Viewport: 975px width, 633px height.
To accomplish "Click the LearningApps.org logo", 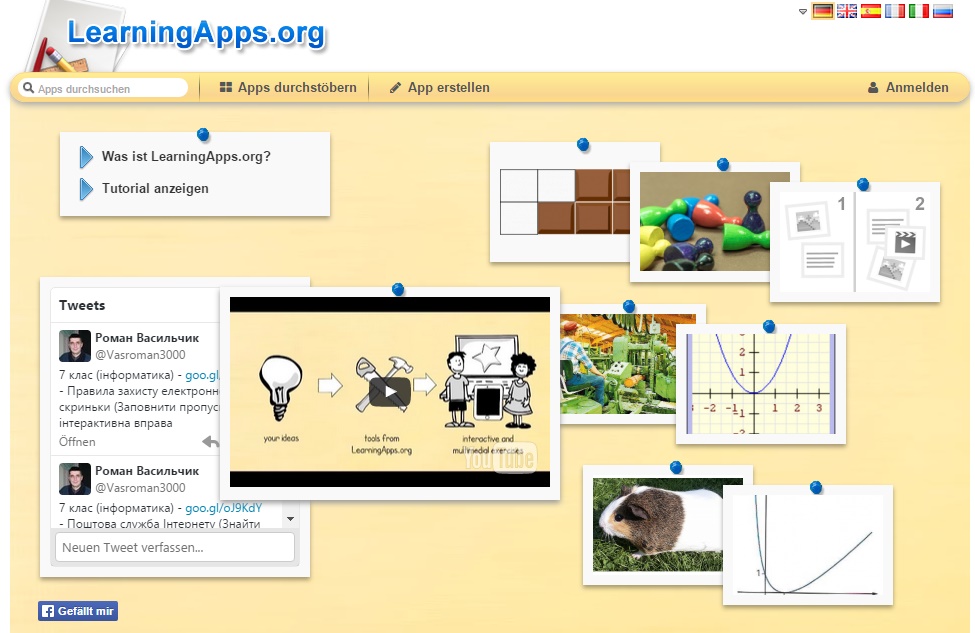I will pyautogui.click(x=196, y=33).
